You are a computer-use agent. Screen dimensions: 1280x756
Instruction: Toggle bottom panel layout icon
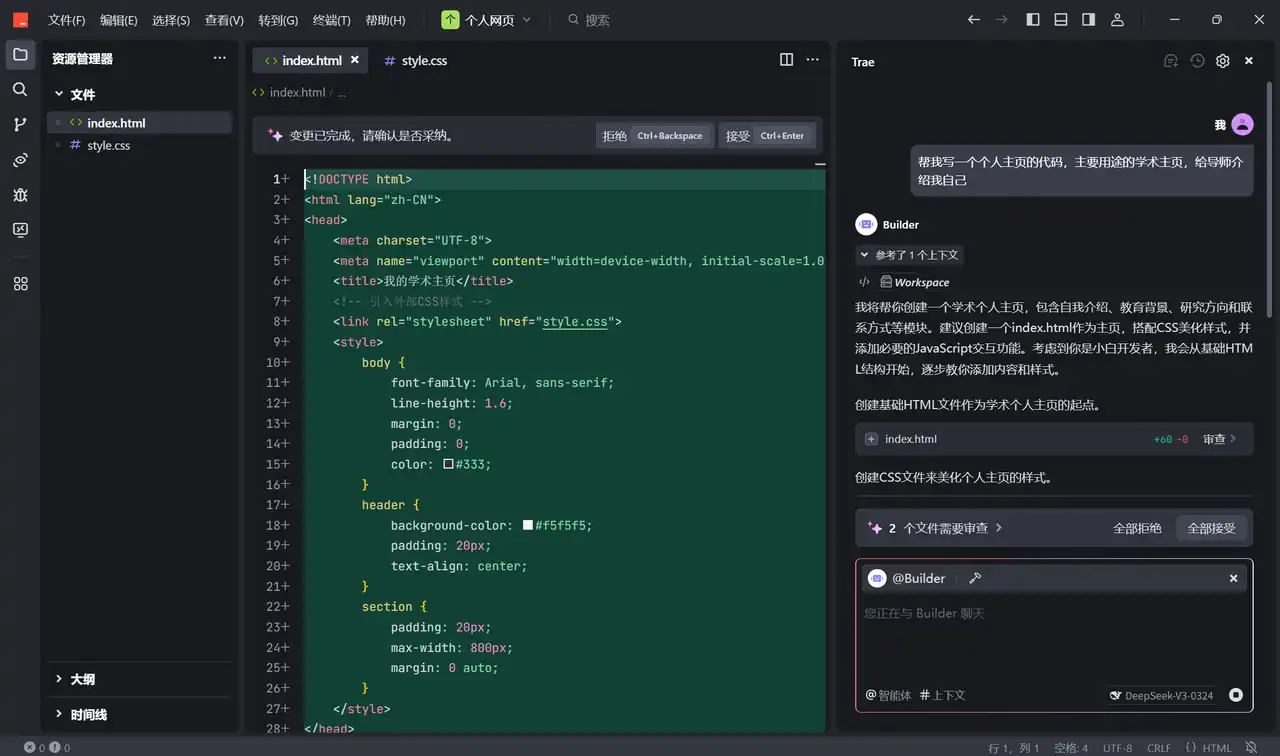[1061, 20]
